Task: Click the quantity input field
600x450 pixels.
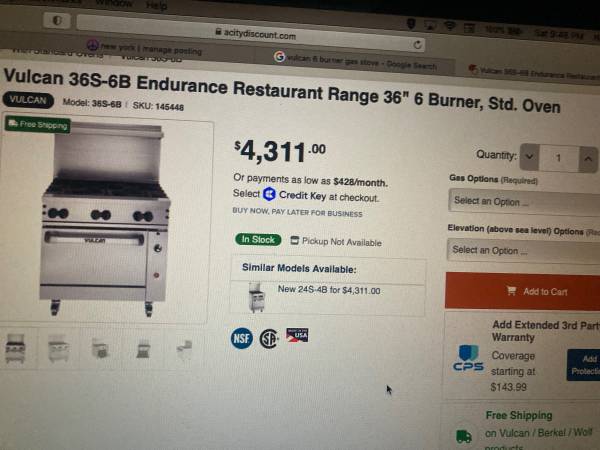Action: tap(559, 158)
